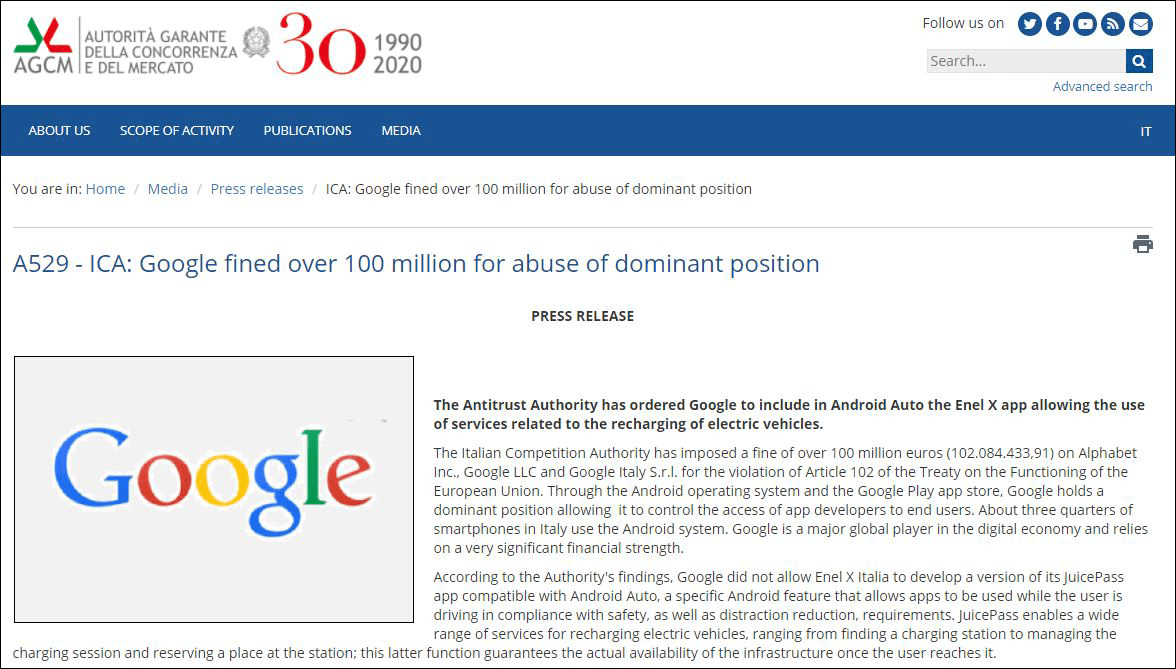Print the page using printer icon
Screen dimensions: 1176x669
tap(1142, 244)
